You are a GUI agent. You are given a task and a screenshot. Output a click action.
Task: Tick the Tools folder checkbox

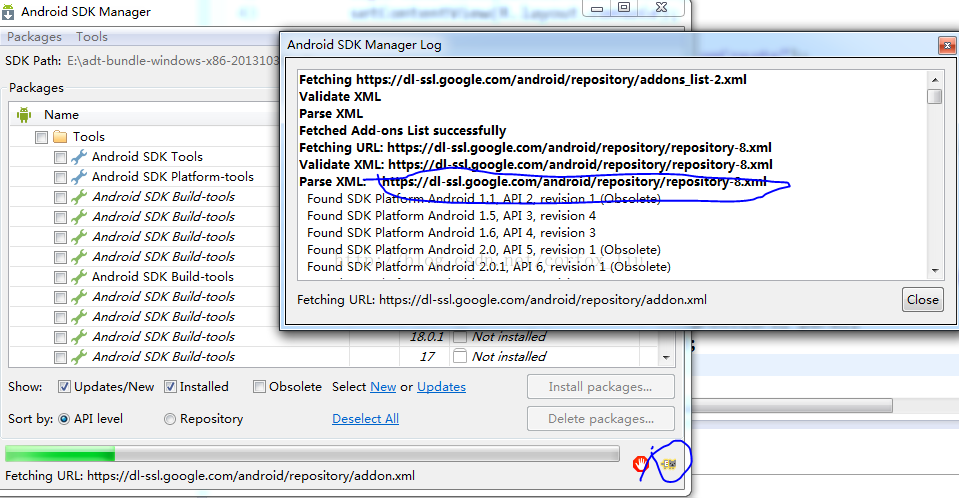pyautogui.click(x=42, y=137)
